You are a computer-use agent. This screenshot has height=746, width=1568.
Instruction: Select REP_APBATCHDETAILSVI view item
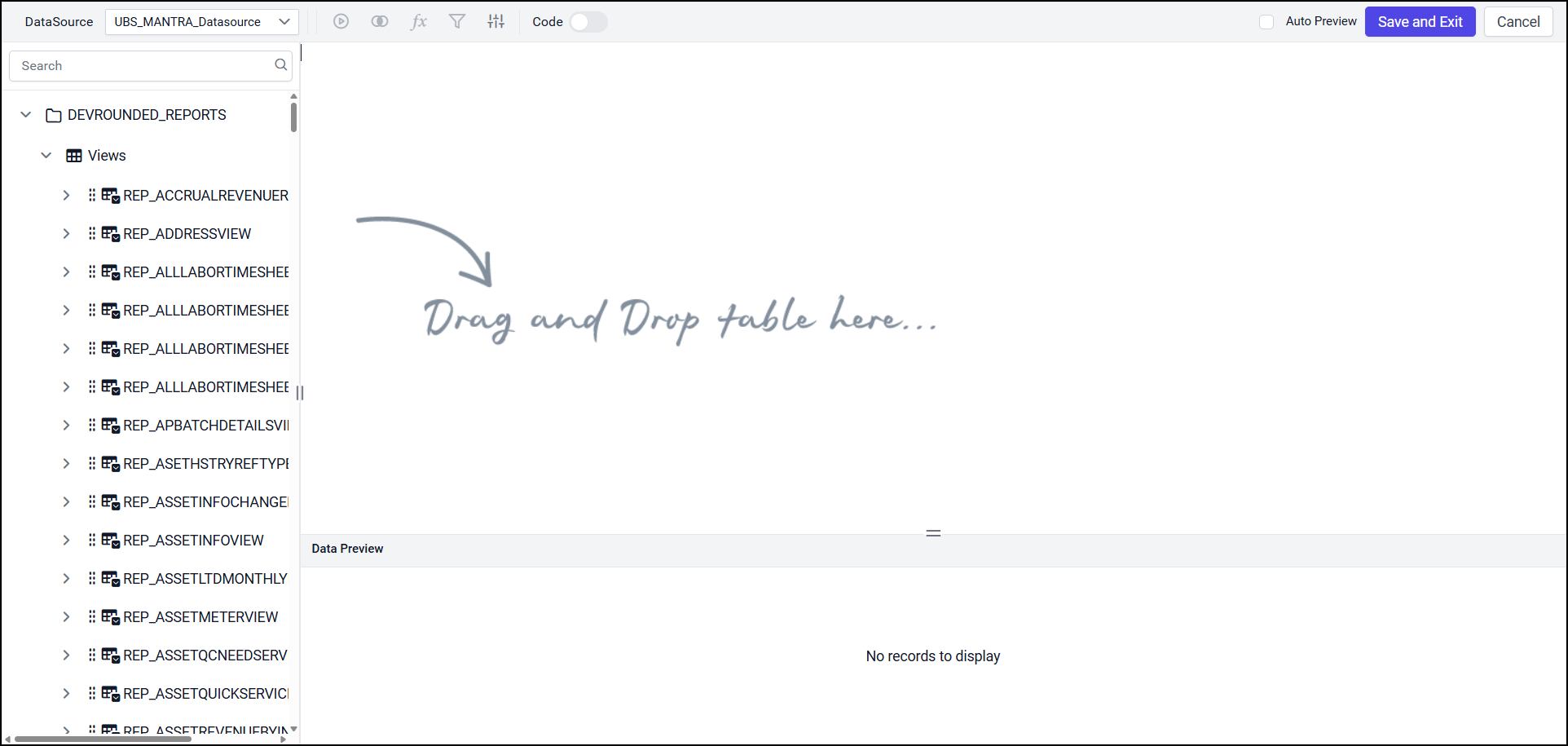tap(205, 426)
